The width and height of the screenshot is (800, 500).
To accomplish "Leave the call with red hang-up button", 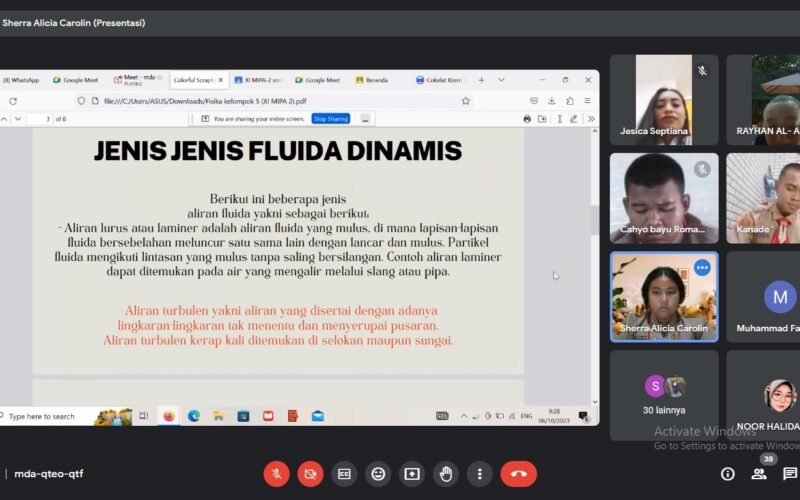I will click(x=518, y=474).
